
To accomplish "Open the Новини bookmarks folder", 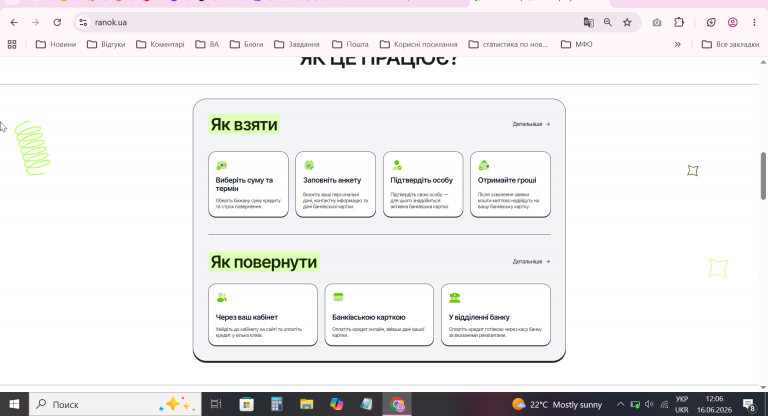I will (x=56, y=45).
